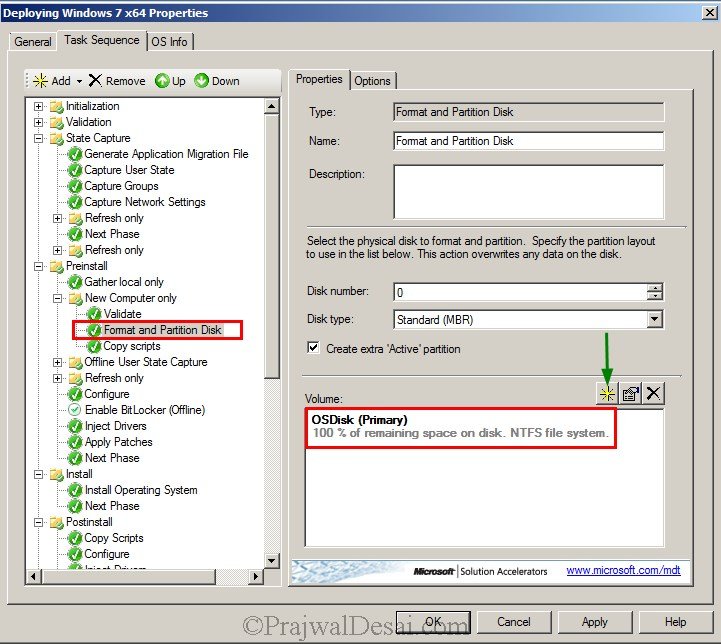Click the Cancel button
This screenshot has width=721, height=644.
pos(514,622)
